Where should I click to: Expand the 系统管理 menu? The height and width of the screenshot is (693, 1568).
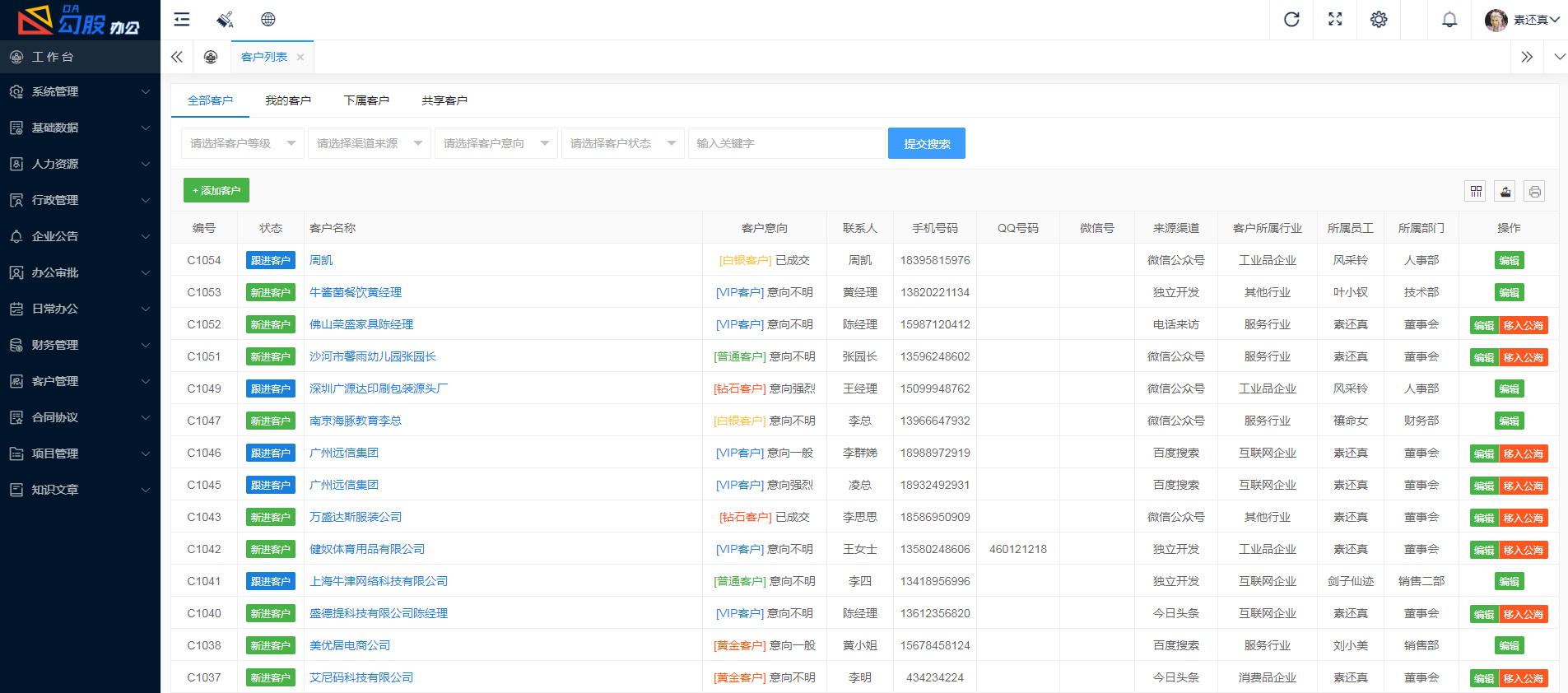tap(80, 91)
